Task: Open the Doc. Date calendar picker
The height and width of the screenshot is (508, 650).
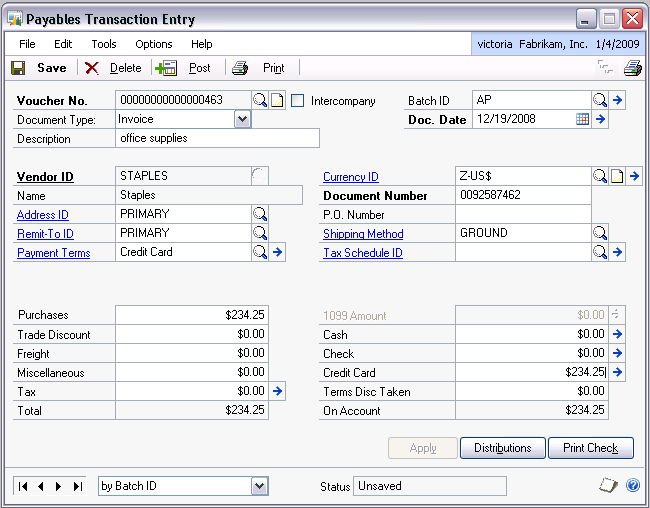Action: tap(582, 119)
